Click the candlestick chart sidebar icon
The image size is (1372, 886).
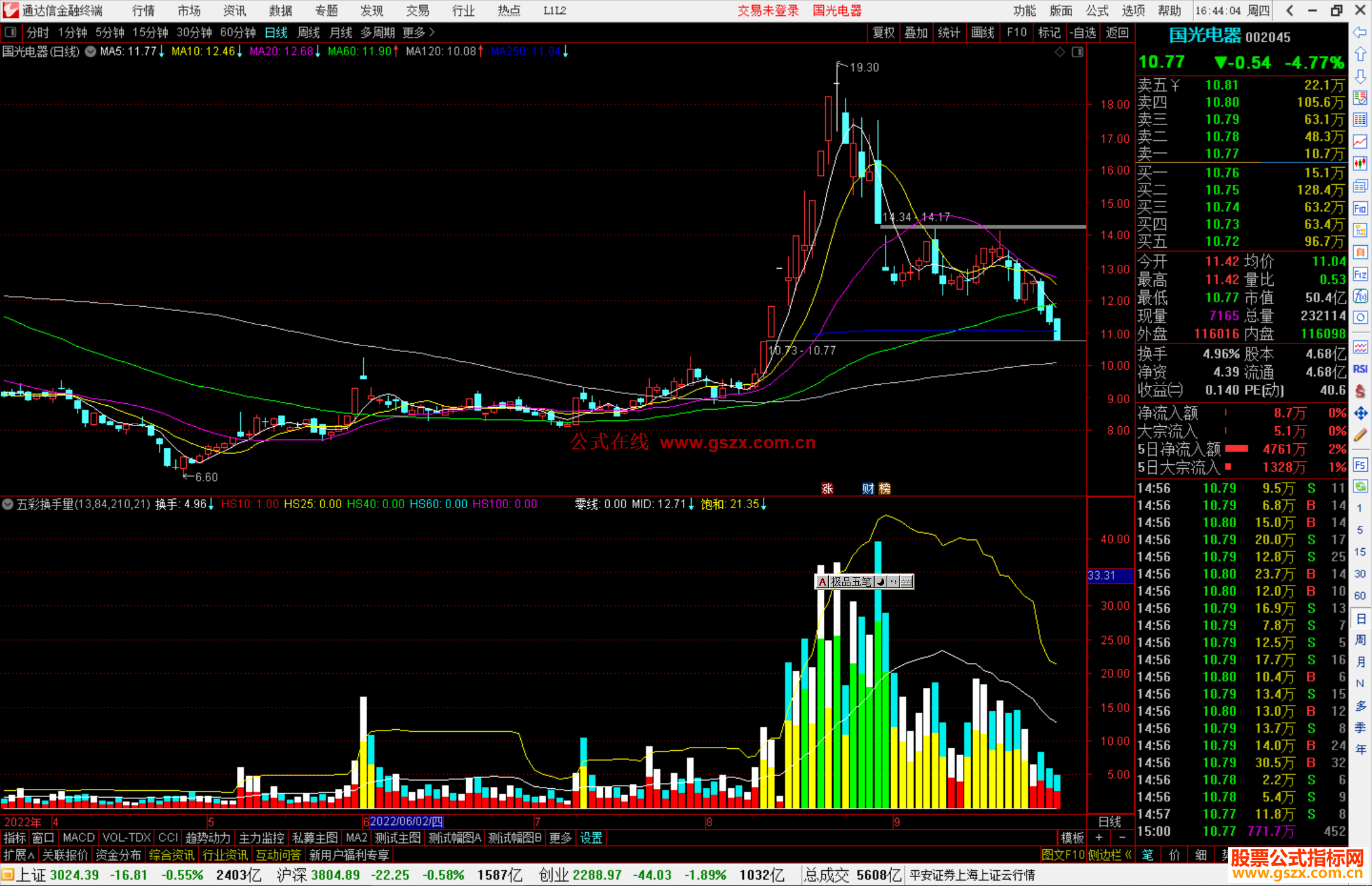coord(1360,164)
